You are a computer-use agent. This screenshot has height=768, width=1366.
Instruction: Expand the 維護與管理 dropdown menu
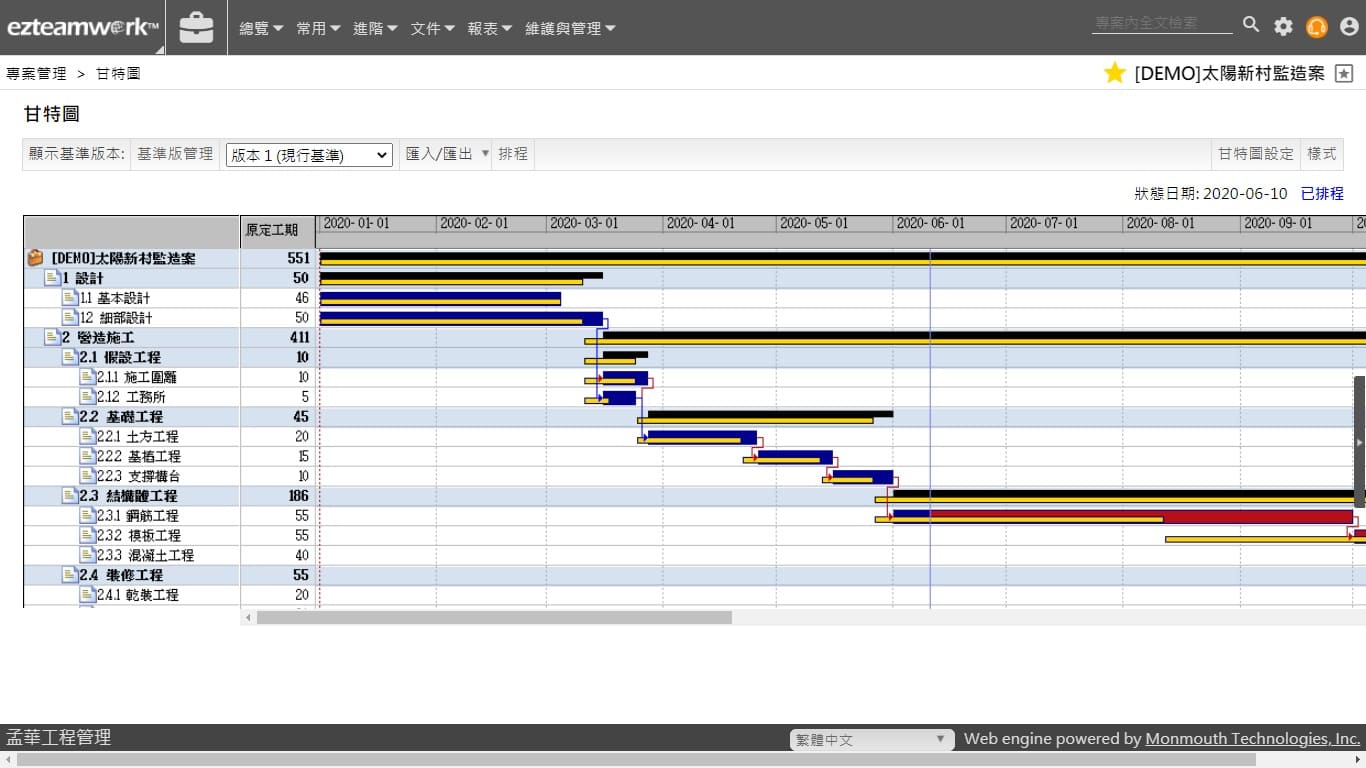(570, 29)
